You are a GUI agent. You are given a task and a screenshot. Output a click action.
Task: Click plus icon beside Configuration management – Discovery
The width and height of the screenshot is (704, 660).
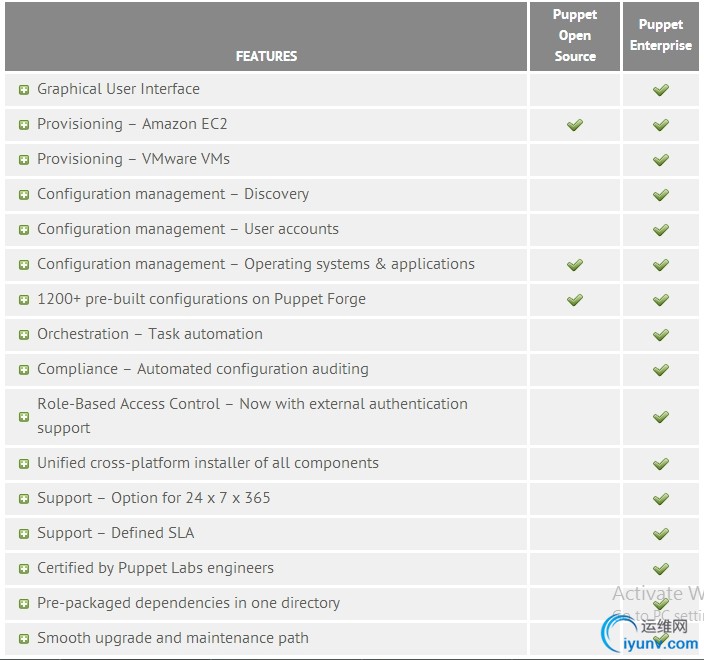[x=24, y=195]
